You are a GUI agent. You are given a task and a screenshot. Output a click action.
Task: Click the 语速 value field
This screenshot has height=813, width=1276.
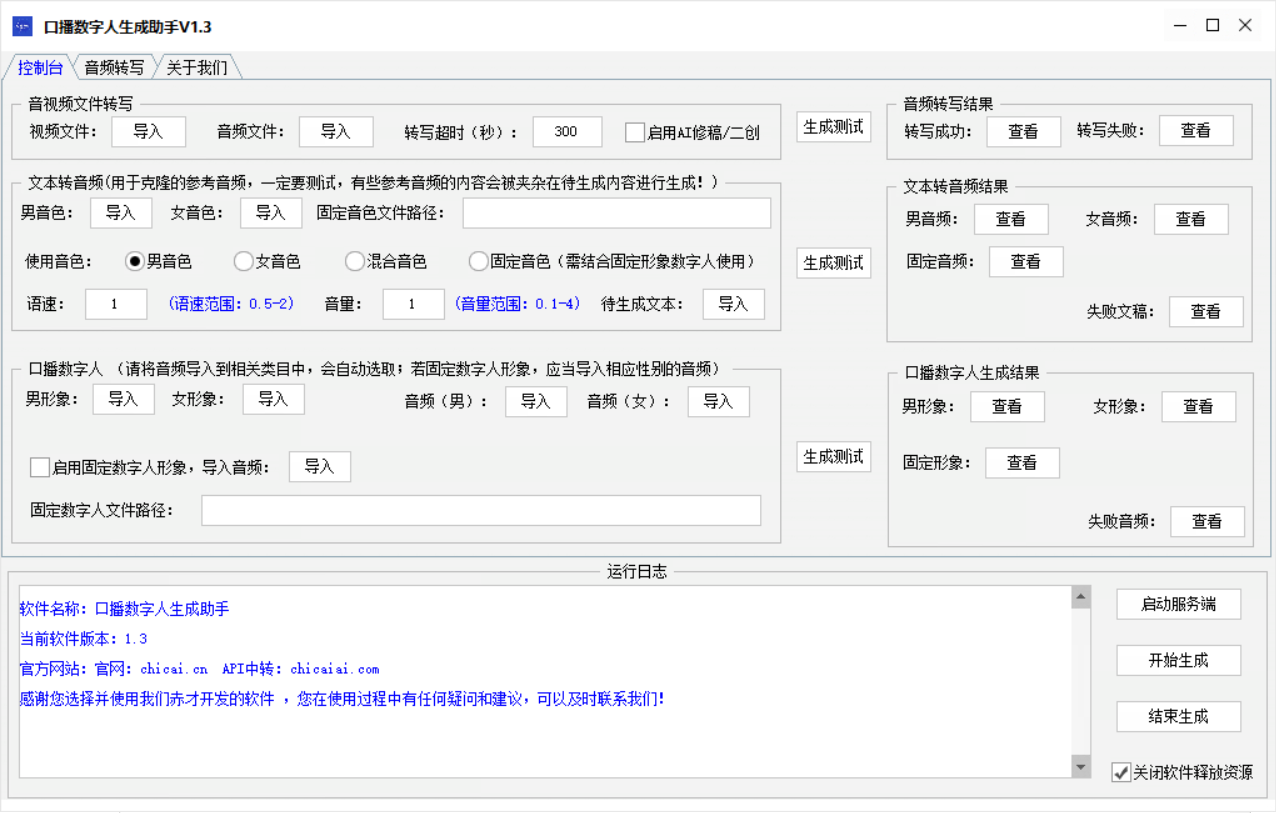click(116, 304)
